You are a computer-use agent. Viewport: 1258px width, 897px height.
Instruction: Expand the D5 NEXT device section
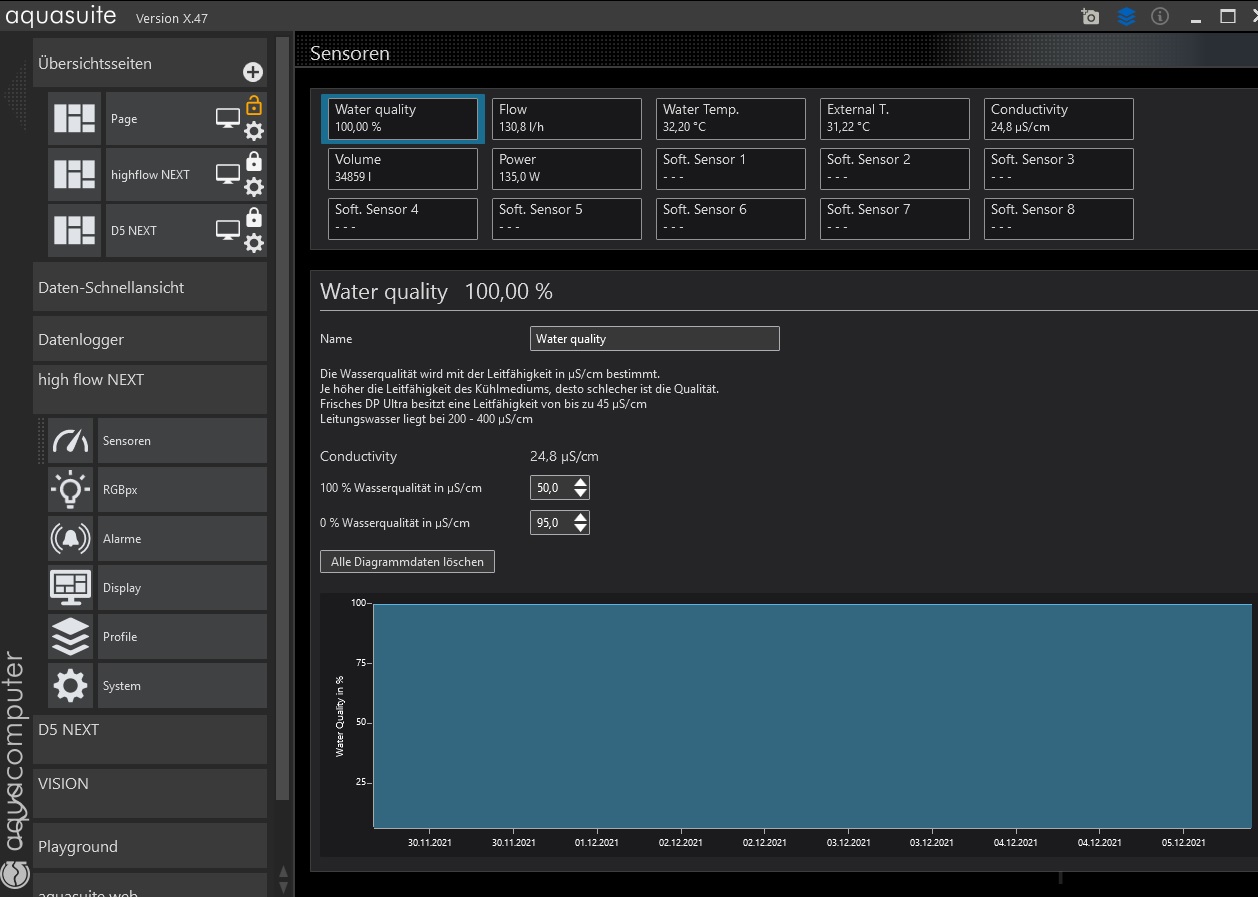click(150, 739)
